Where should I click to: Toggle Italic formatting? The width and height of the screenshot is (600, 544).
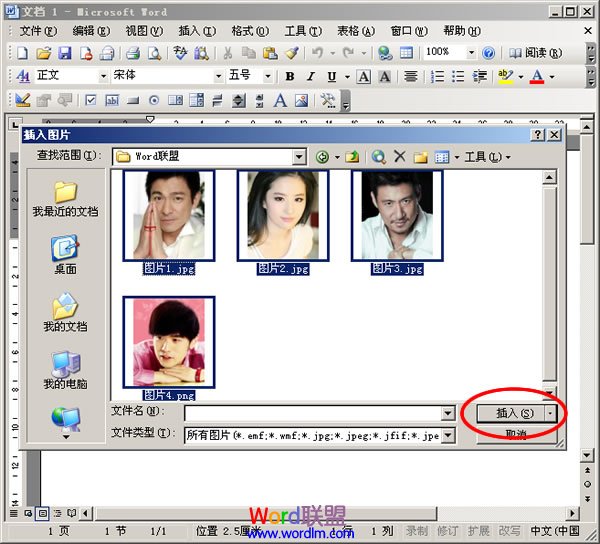[311, 77]
